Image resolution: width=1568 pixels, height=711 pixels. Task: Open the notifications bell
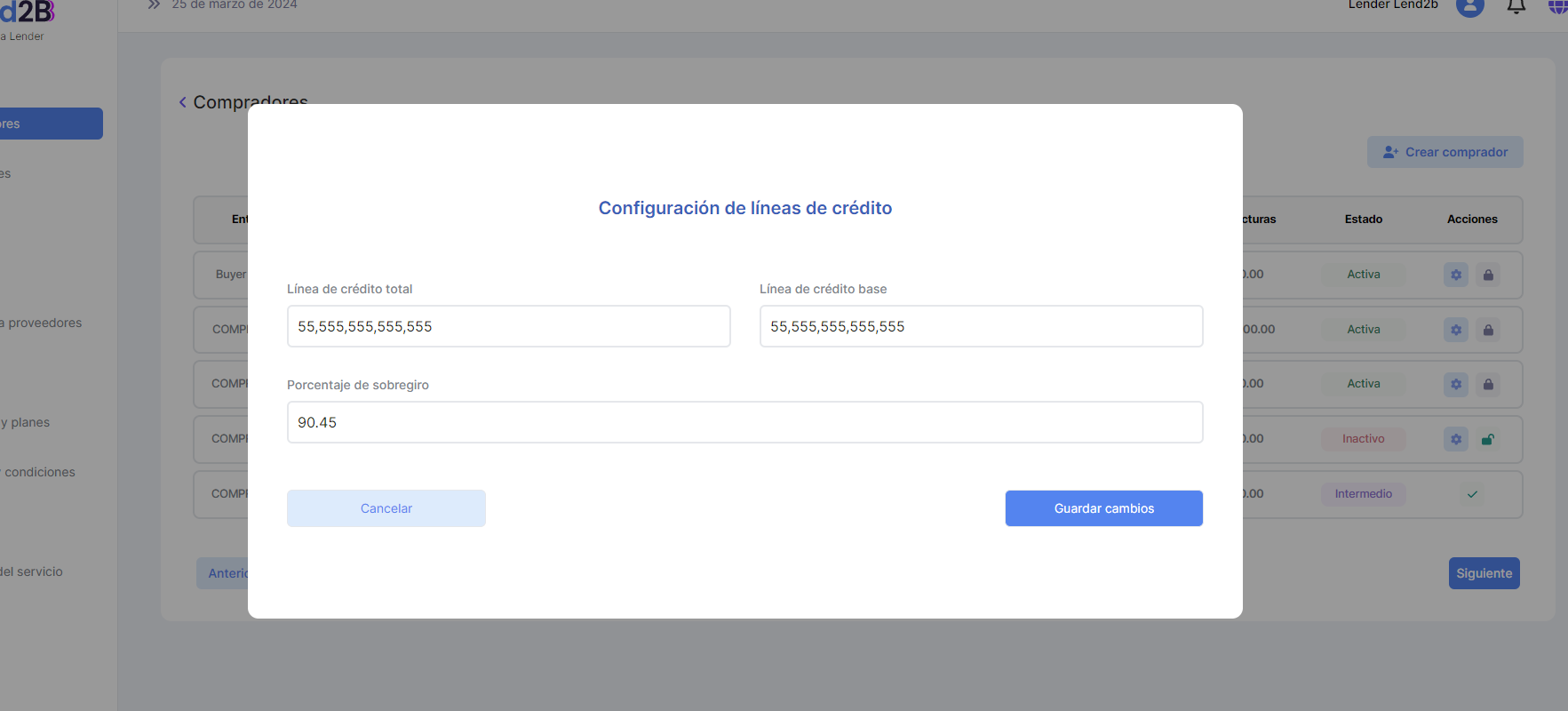[x=1516, y=7]
